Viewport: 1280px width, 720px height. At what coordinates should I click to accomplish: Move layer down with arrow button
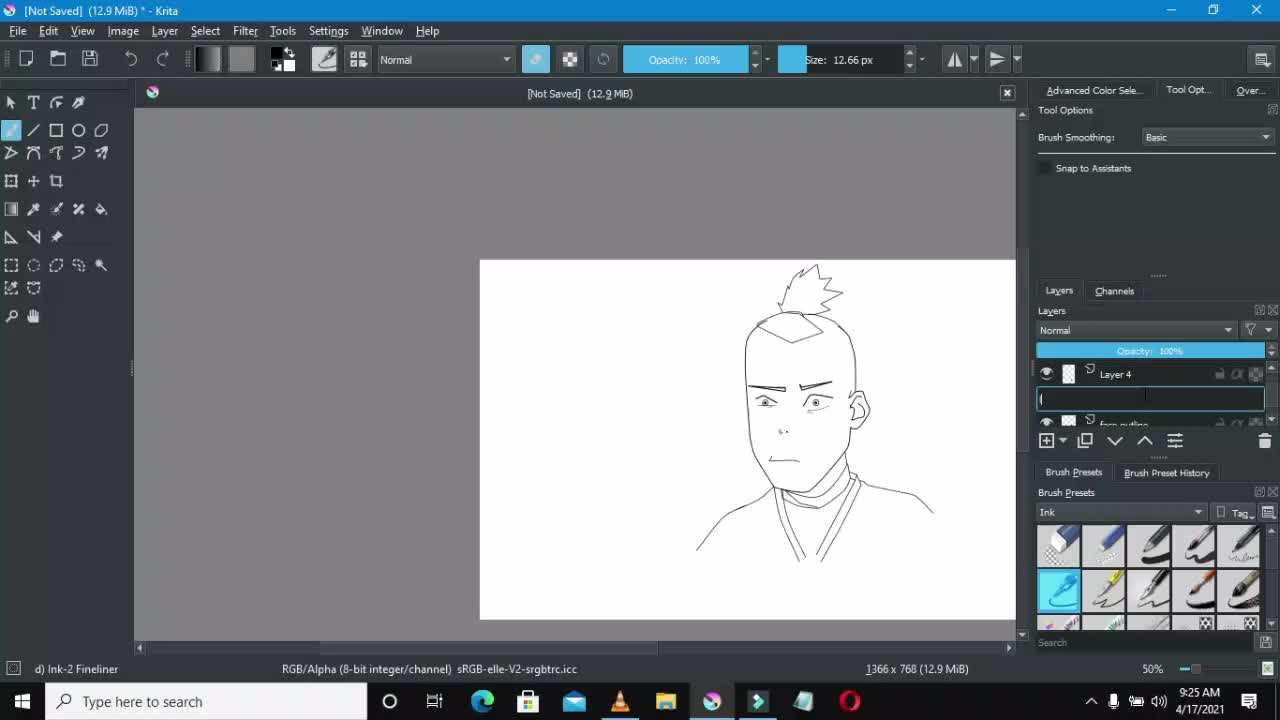point(1115,441)
